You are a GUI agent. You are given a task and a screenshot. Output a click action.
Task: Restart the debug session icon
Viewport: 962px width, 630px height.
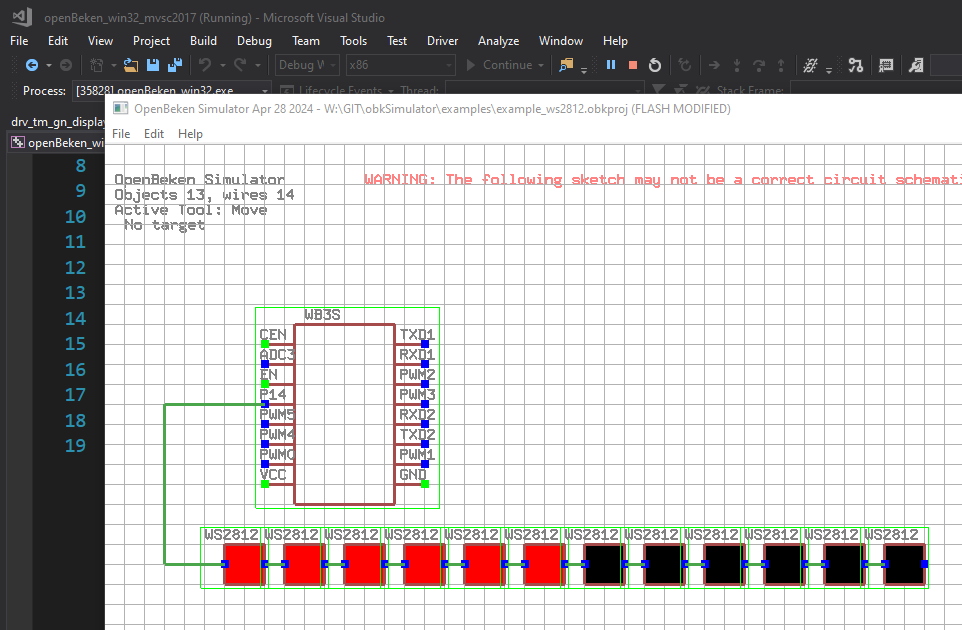655,65
